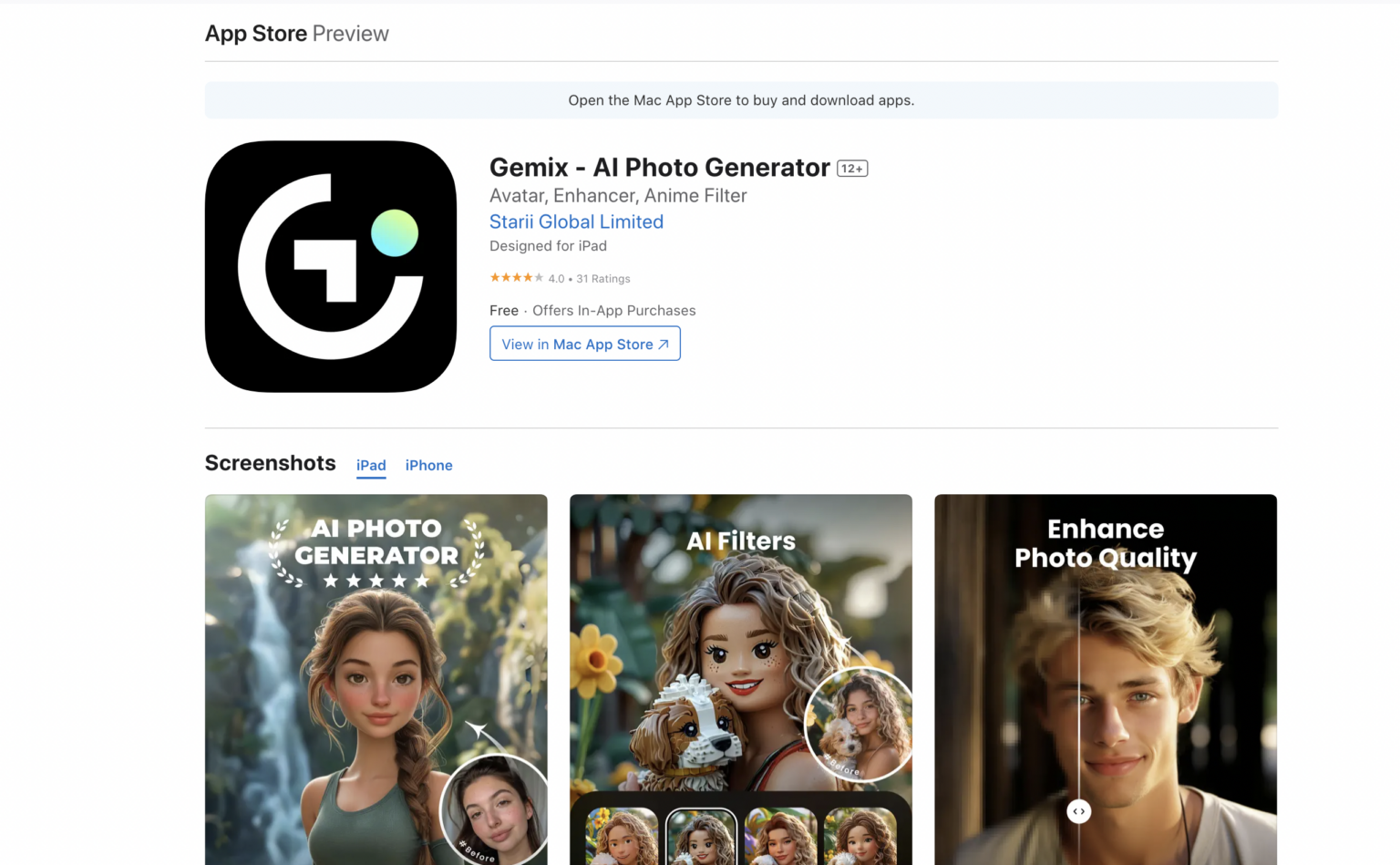Click the 12+ age rating badge
1400x865 pixels.
coord(851,168)
